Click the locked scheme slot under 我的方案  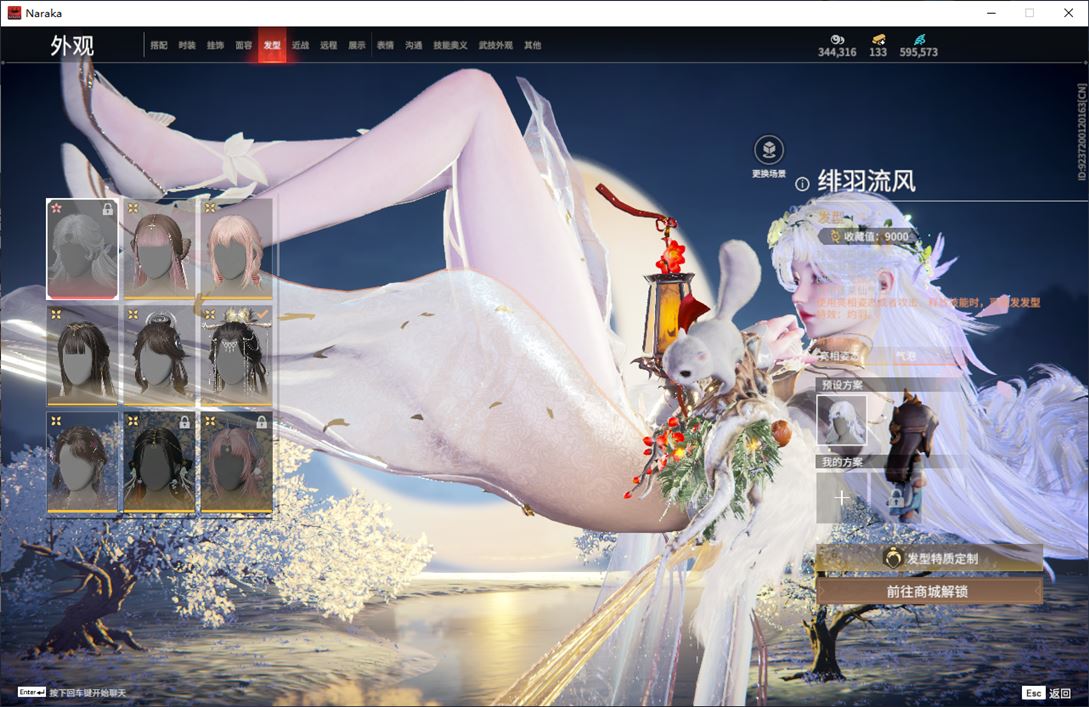[x=895, y=497]
